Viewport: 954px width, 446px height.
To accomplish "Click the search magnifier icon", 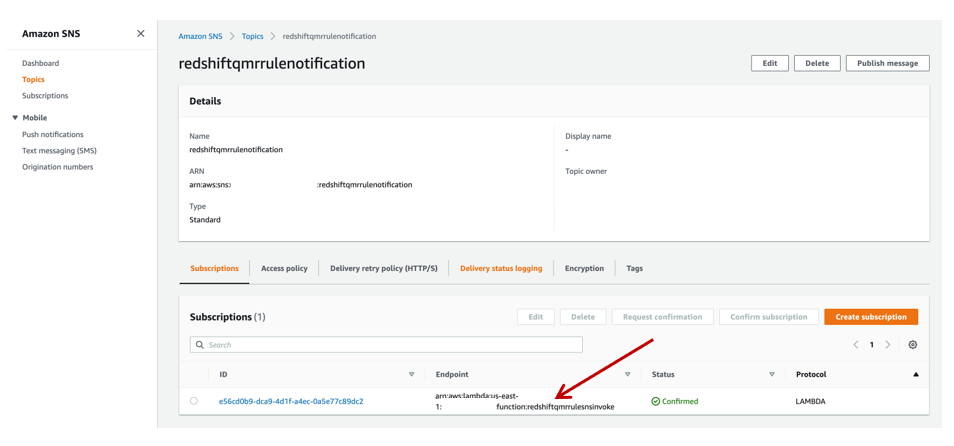I will coord(200,344).
